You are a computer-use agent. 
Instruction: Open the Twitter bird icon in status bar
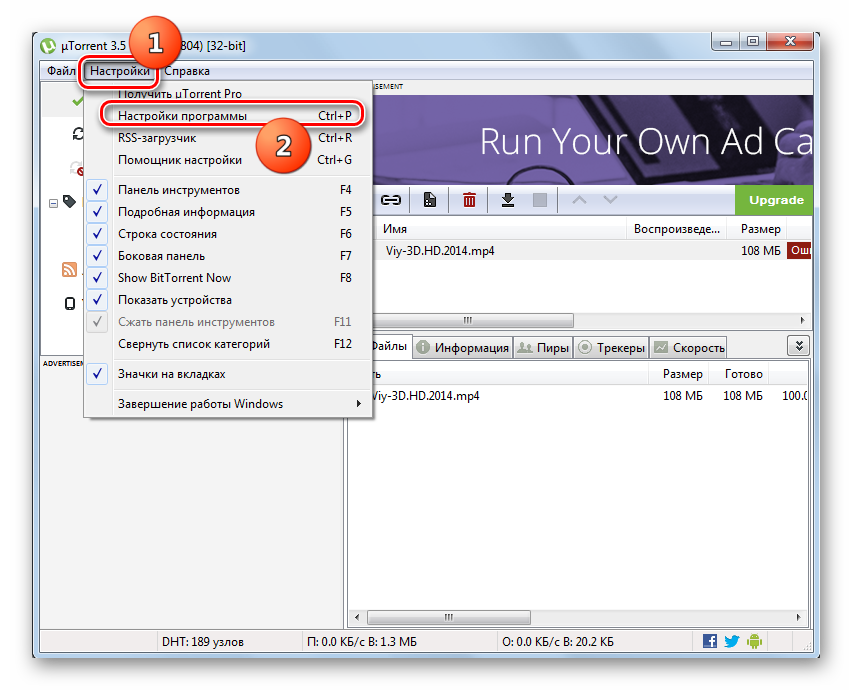point(731,641)
